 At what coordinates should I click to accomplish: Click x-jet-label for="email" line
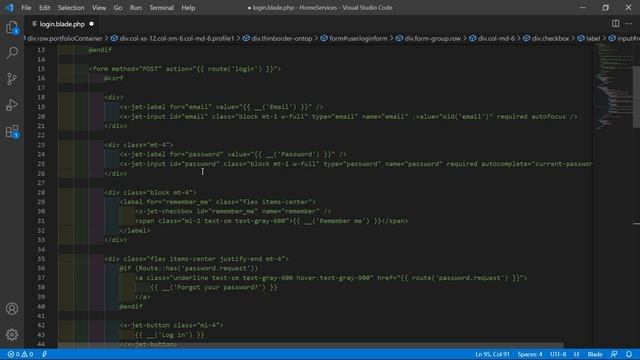pos(222,107)
